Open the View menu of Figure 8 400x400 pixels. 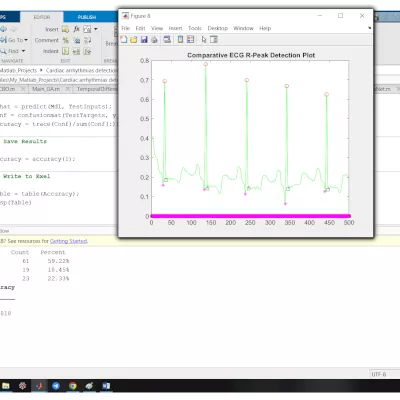157,28
